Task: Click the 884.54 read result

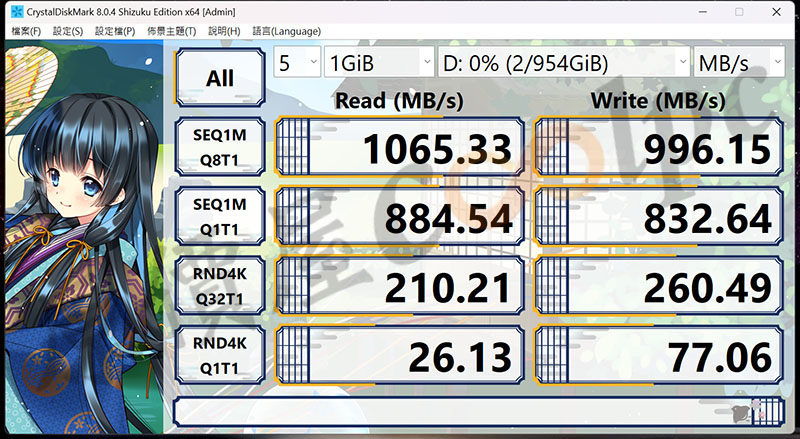Action: click(x=399, y=216)
